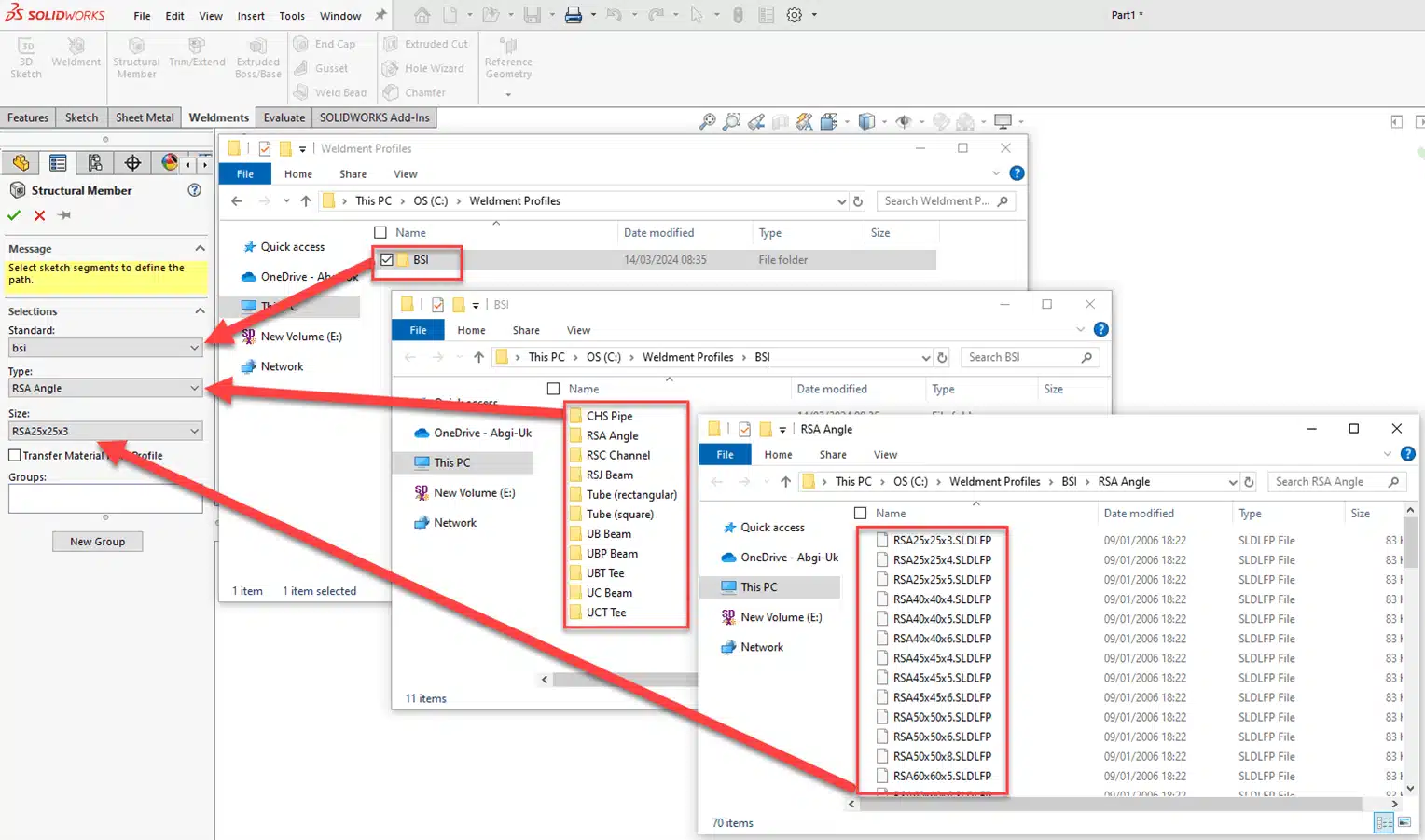Click the Home icon in SOLIDWORKS toolbar
The height and width of the screenshot is (840, 1425).
[422, 15]
